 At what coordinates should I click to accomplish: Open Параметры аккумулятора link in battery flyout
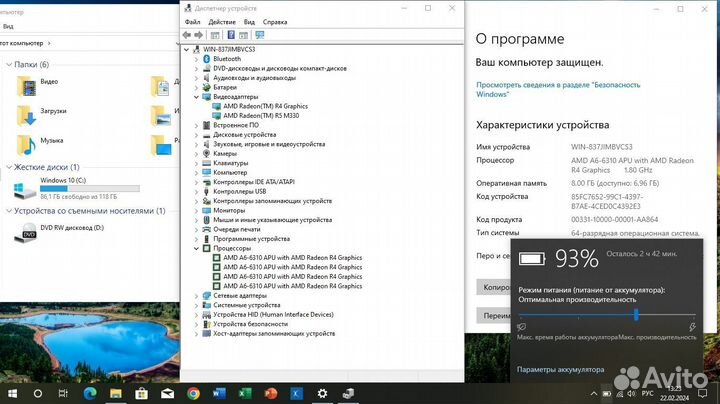point(560,370)
